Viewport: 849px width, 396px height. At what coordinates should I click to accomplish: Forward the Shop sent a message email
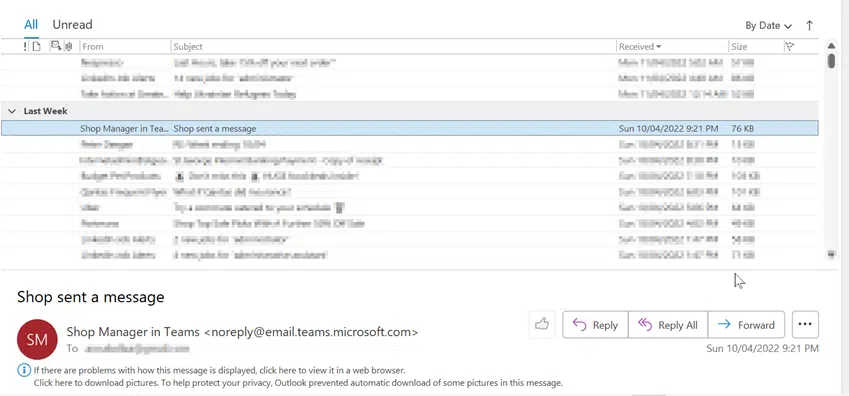pyautogui.click(x=746, y=324)
